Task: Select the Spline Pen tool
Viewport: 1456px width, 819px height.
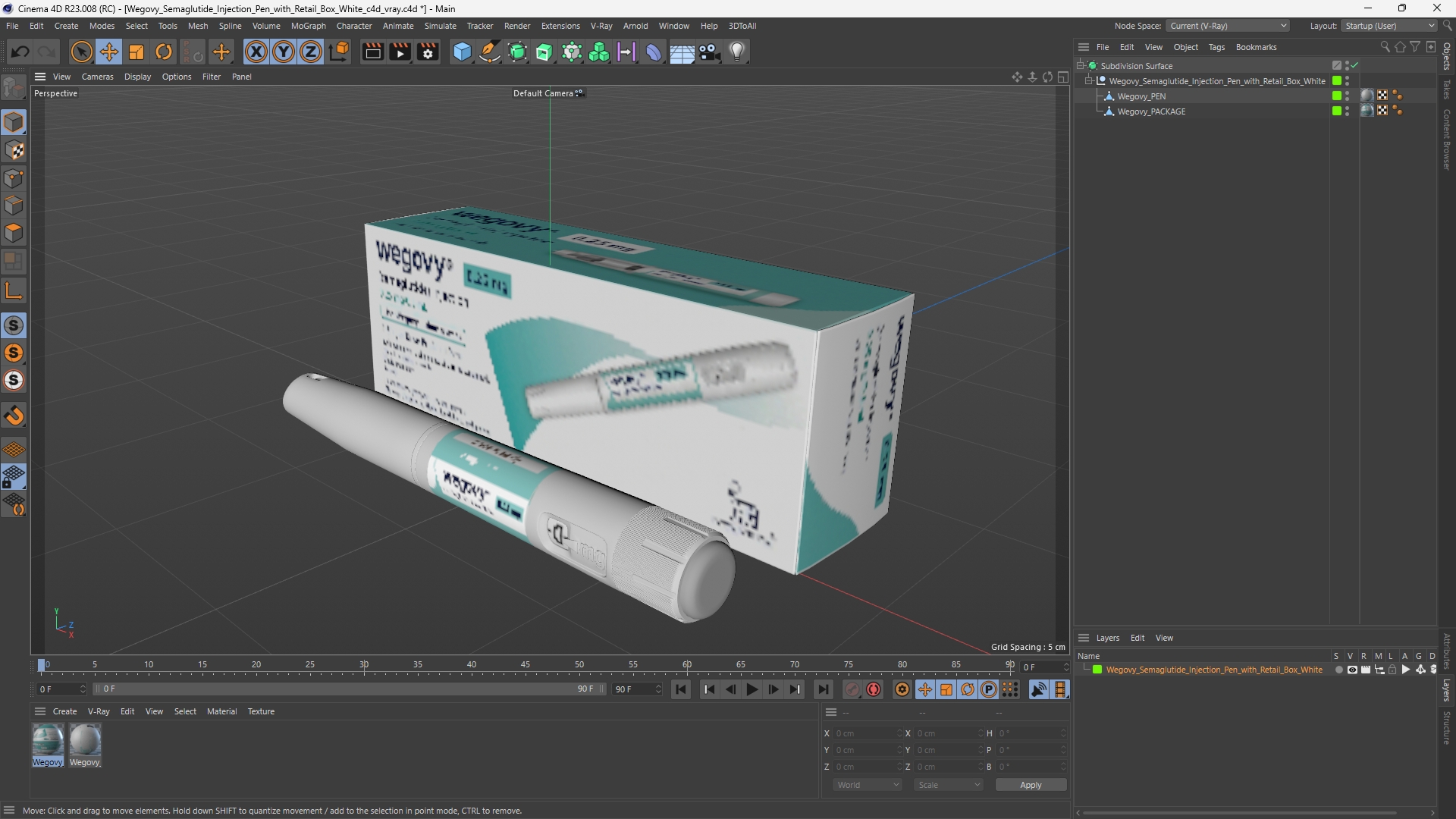Action: coord(490,52)
